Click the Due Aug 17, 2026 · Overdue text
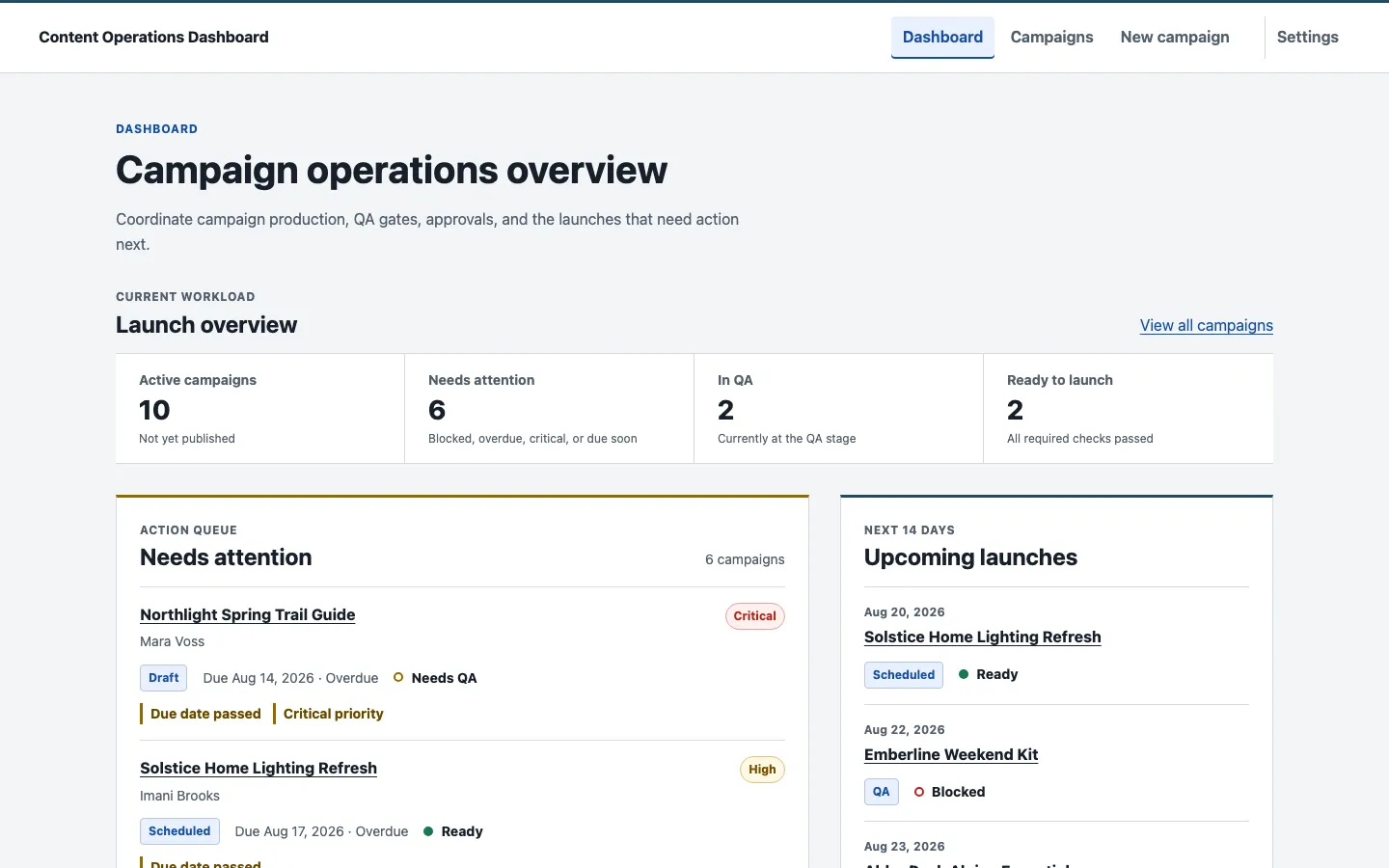Screen dimensions: 1389x868 point(321,831)
